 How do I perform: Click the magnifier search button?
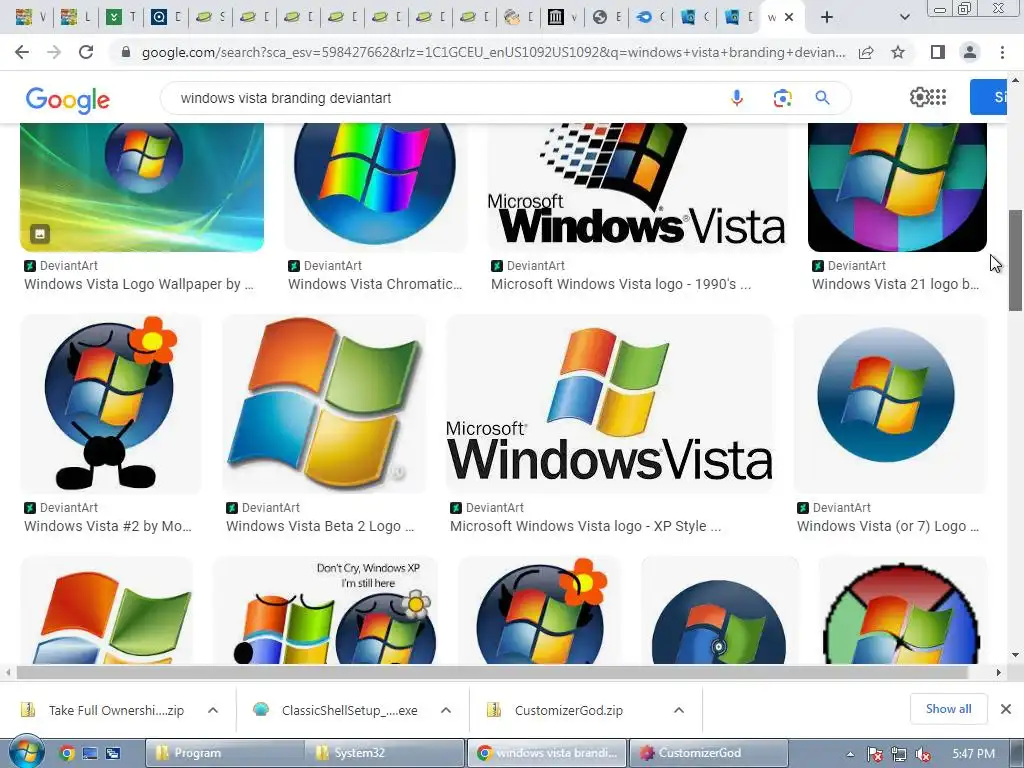point(822,98)
